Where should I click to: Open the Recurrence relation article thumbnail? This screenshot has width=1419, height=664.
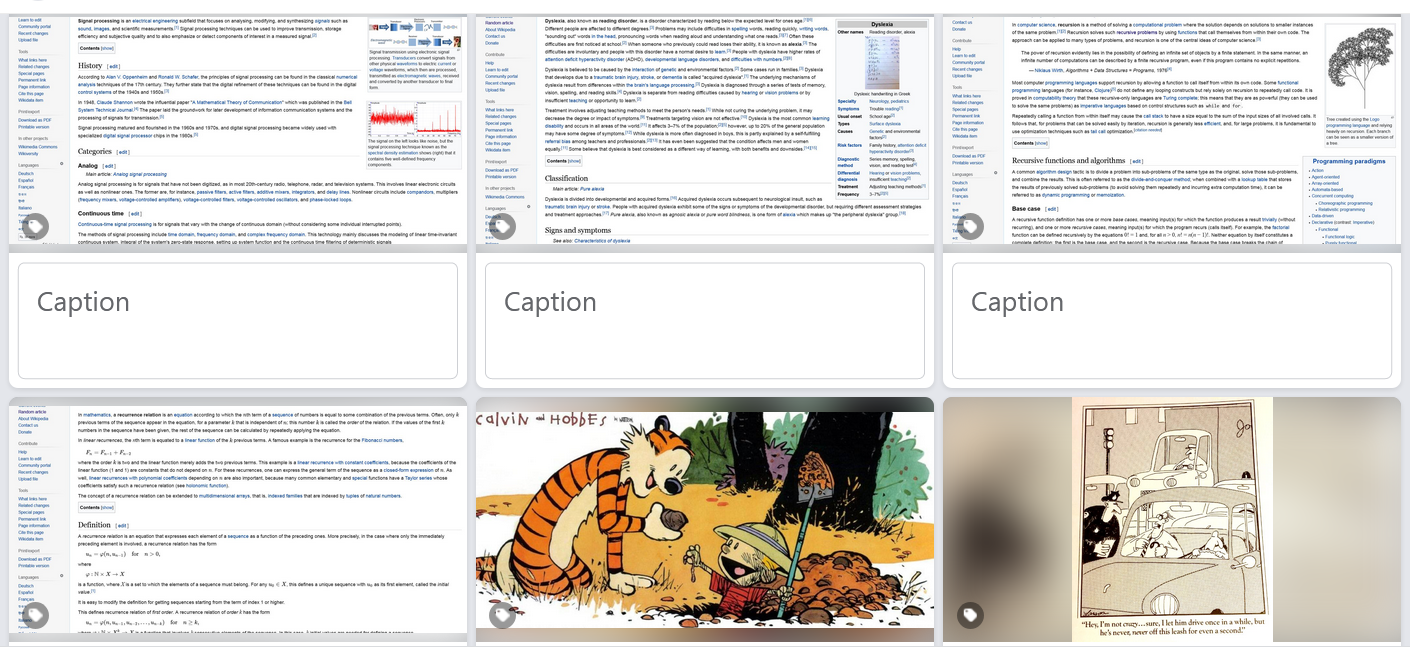pos(238,520)
